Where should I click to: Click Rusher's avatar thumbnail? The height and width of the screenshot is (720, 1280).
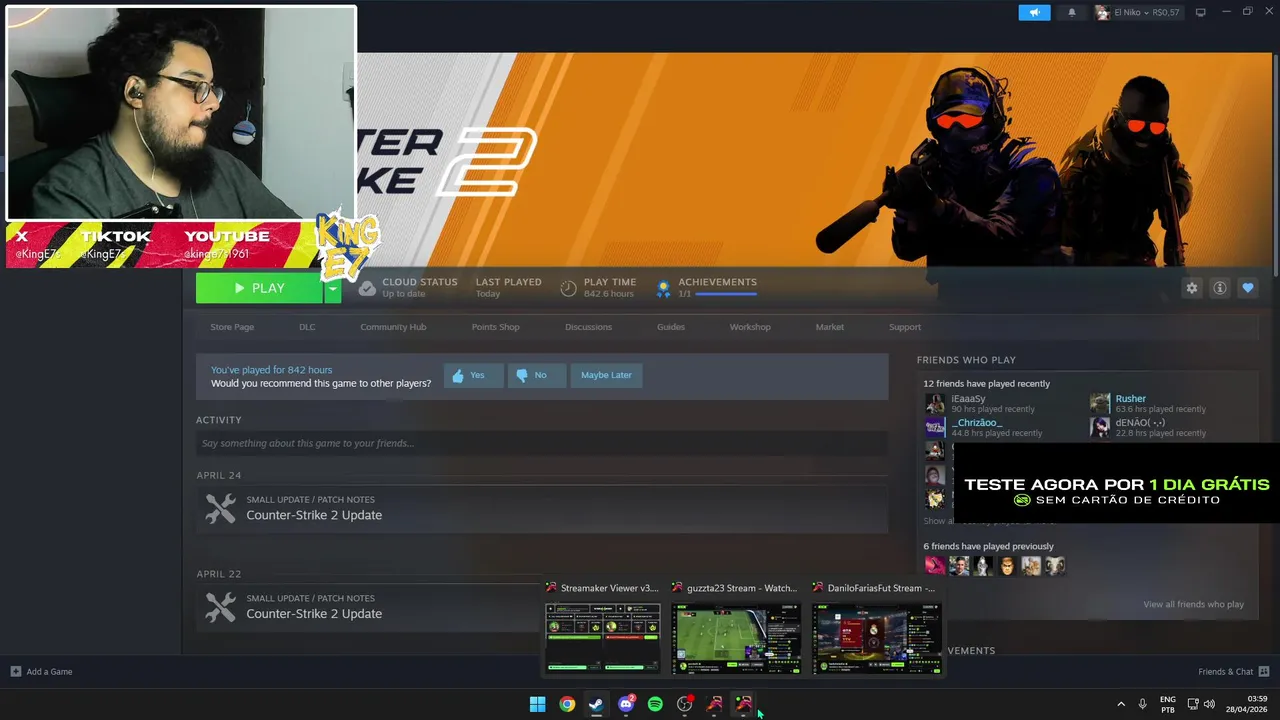[1100, 404]
